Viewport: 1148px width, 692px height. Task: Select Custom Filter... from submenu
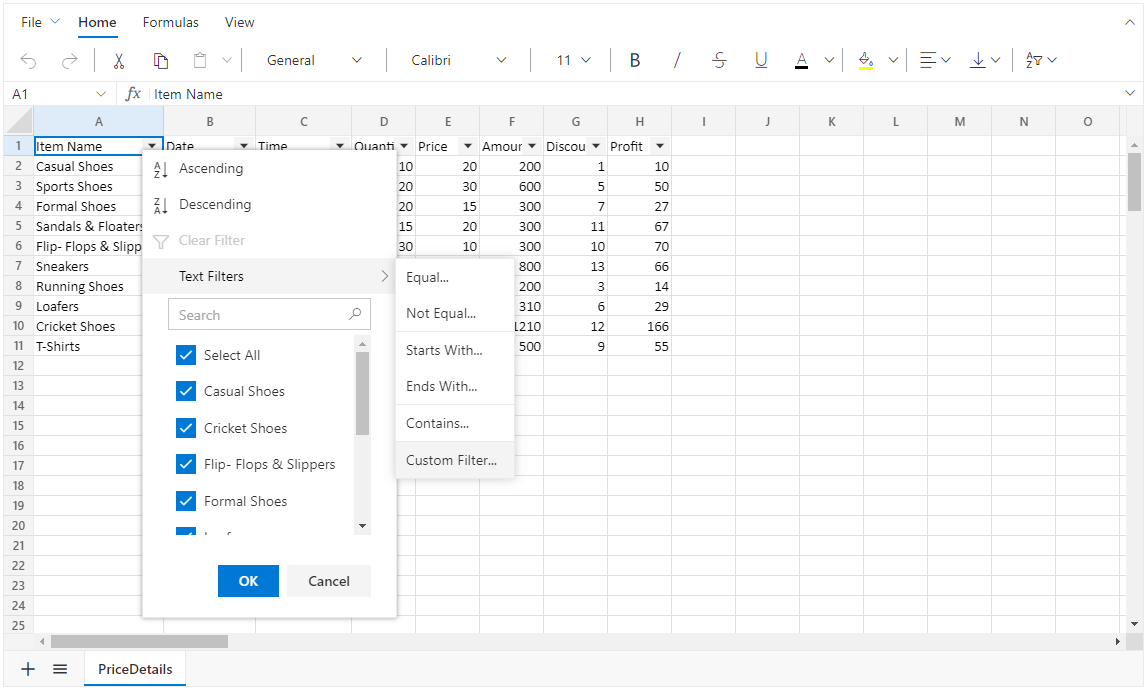451,460
